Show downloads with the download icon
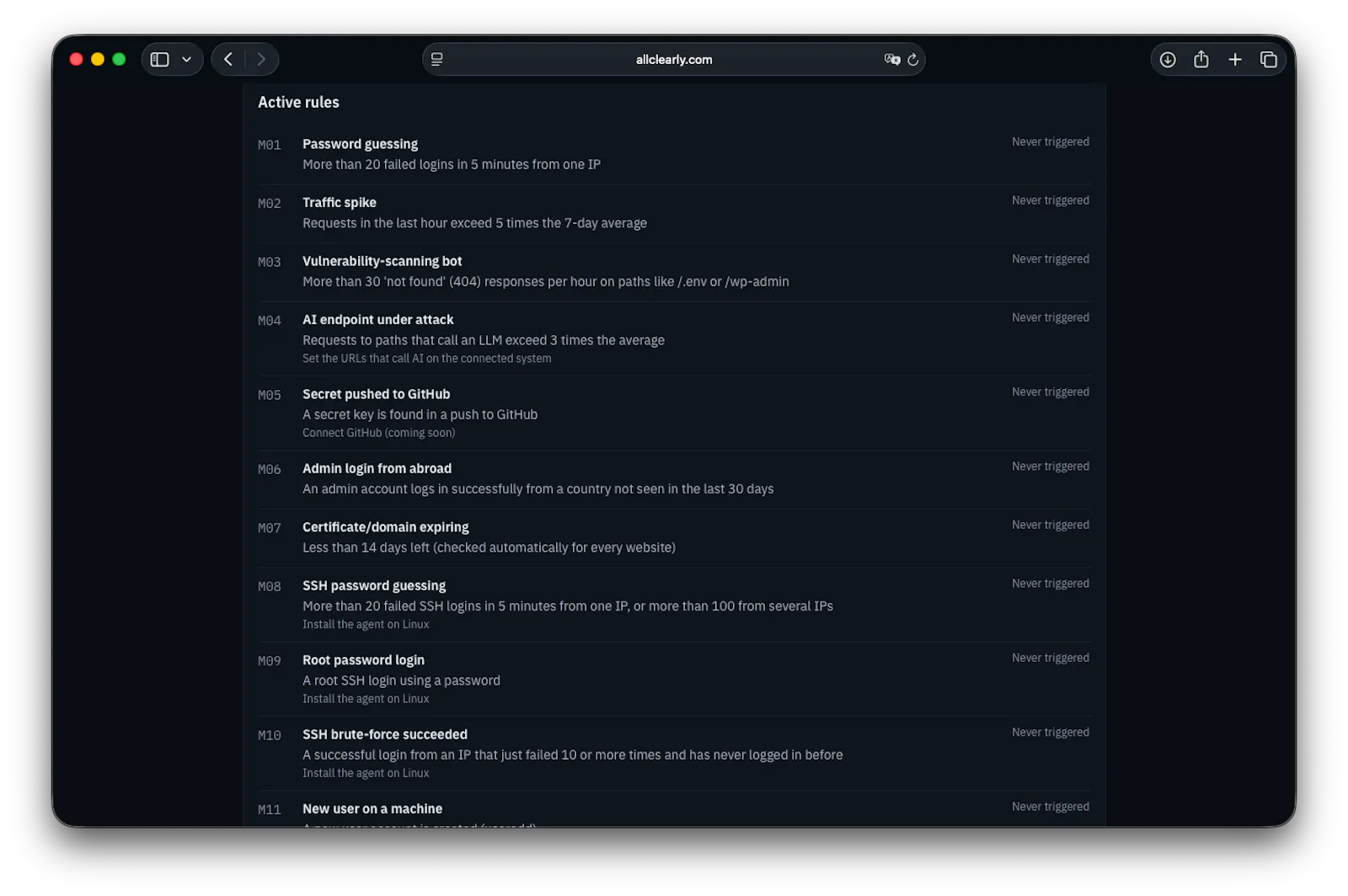Image resolution: width=1348 pixels, height=896 pixels. (x=1167, y=60)
